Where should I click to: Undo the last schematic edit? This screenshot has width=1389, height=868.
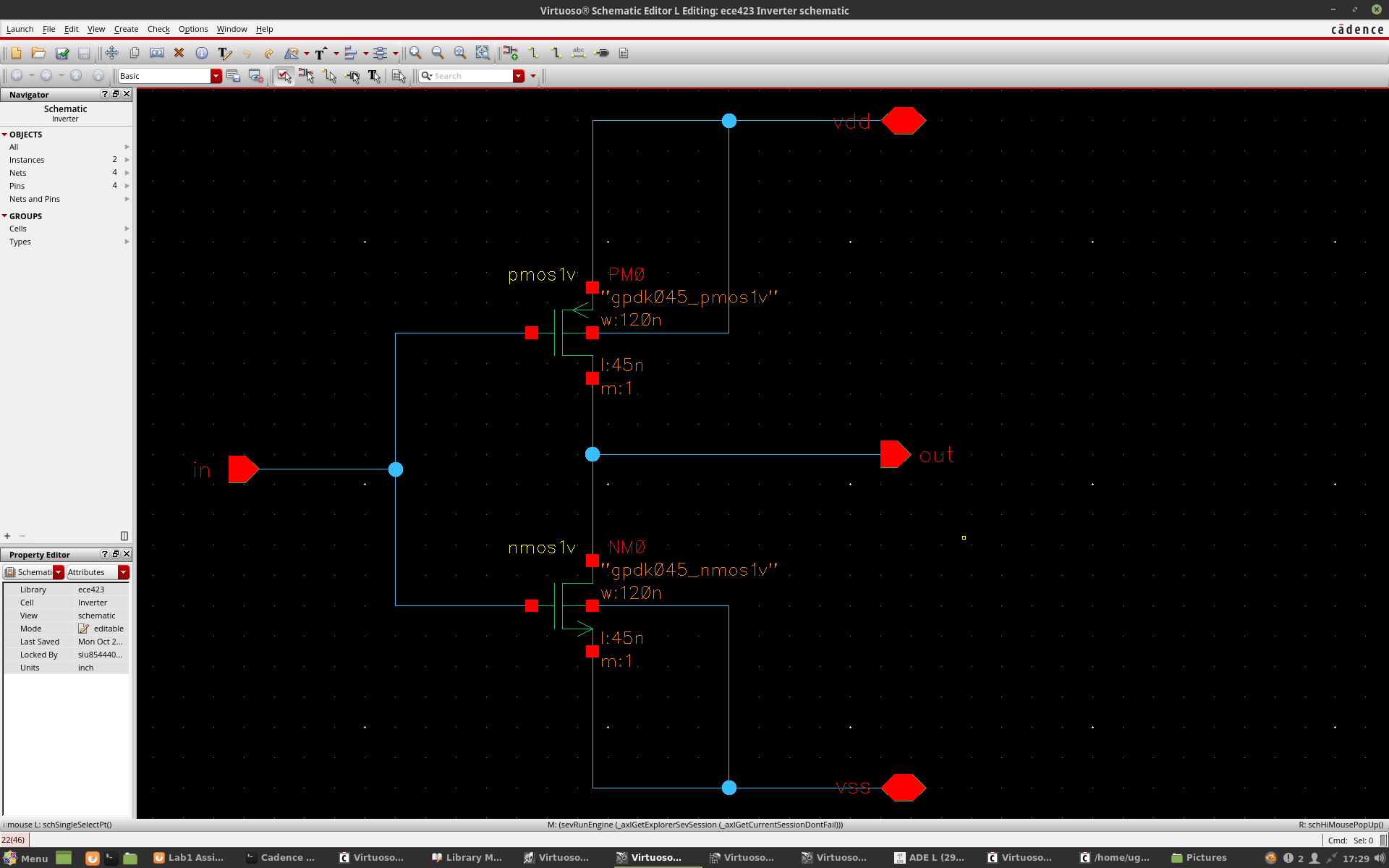pyautogui.click(x=246, y=53)
